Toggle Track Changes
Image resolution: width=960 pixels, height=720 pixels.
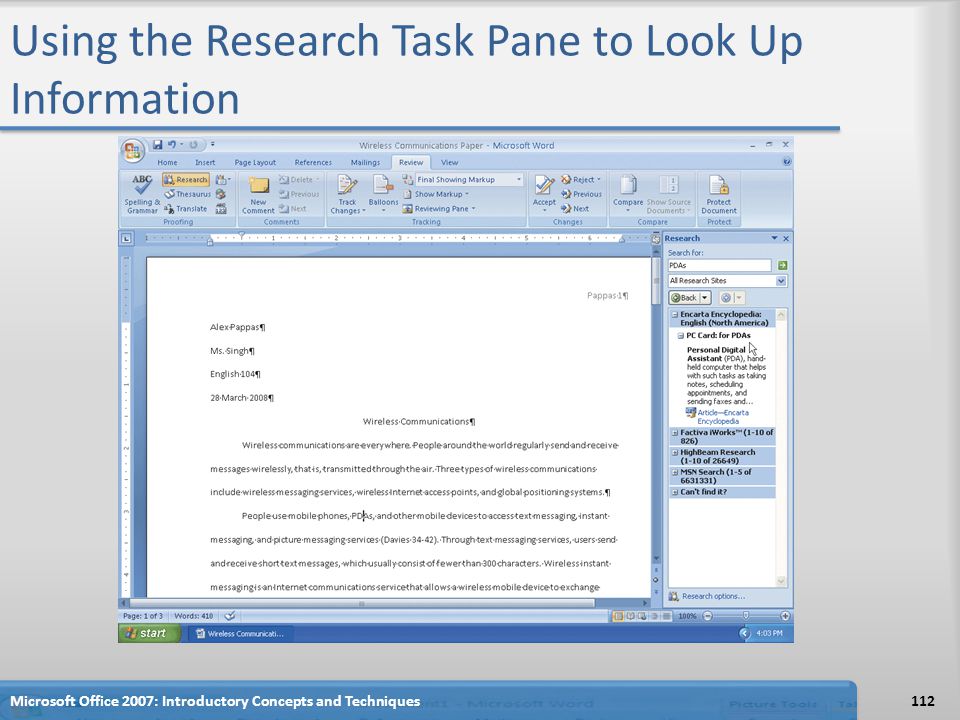(x=347, y=195)
